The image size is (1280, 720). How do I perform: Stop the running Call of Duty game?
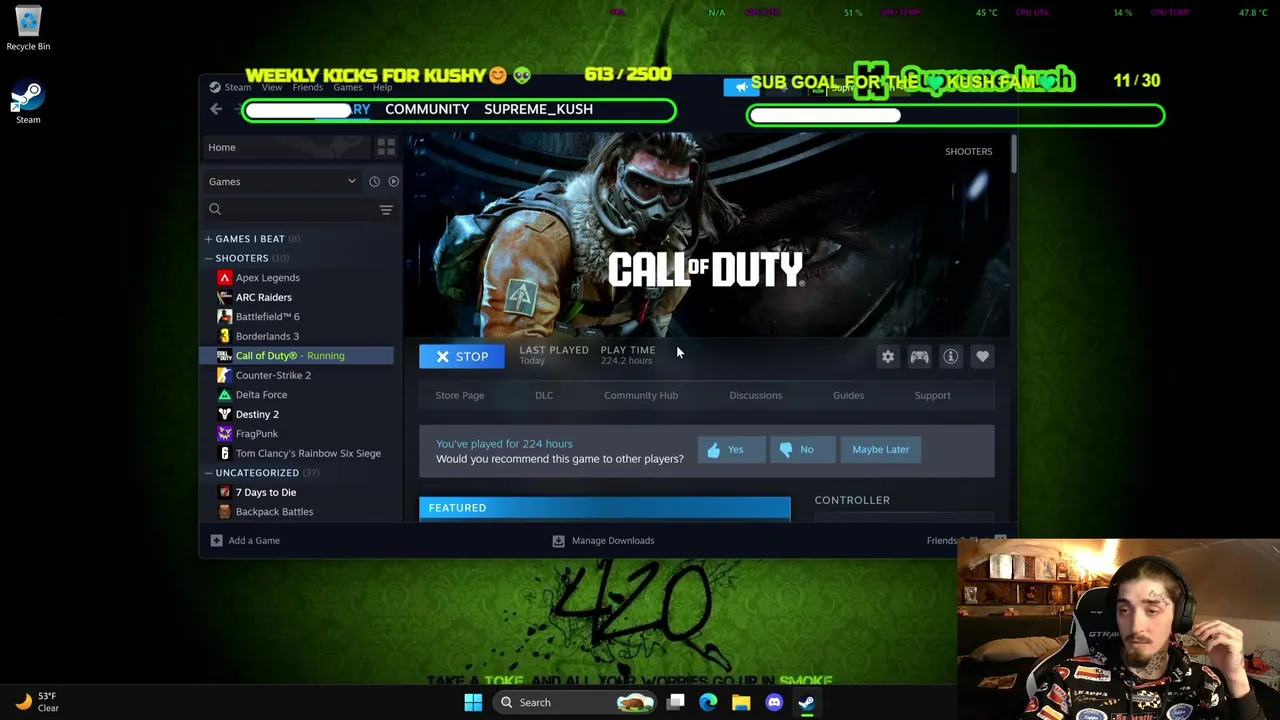pyautogui.click(x=462, y=357)
